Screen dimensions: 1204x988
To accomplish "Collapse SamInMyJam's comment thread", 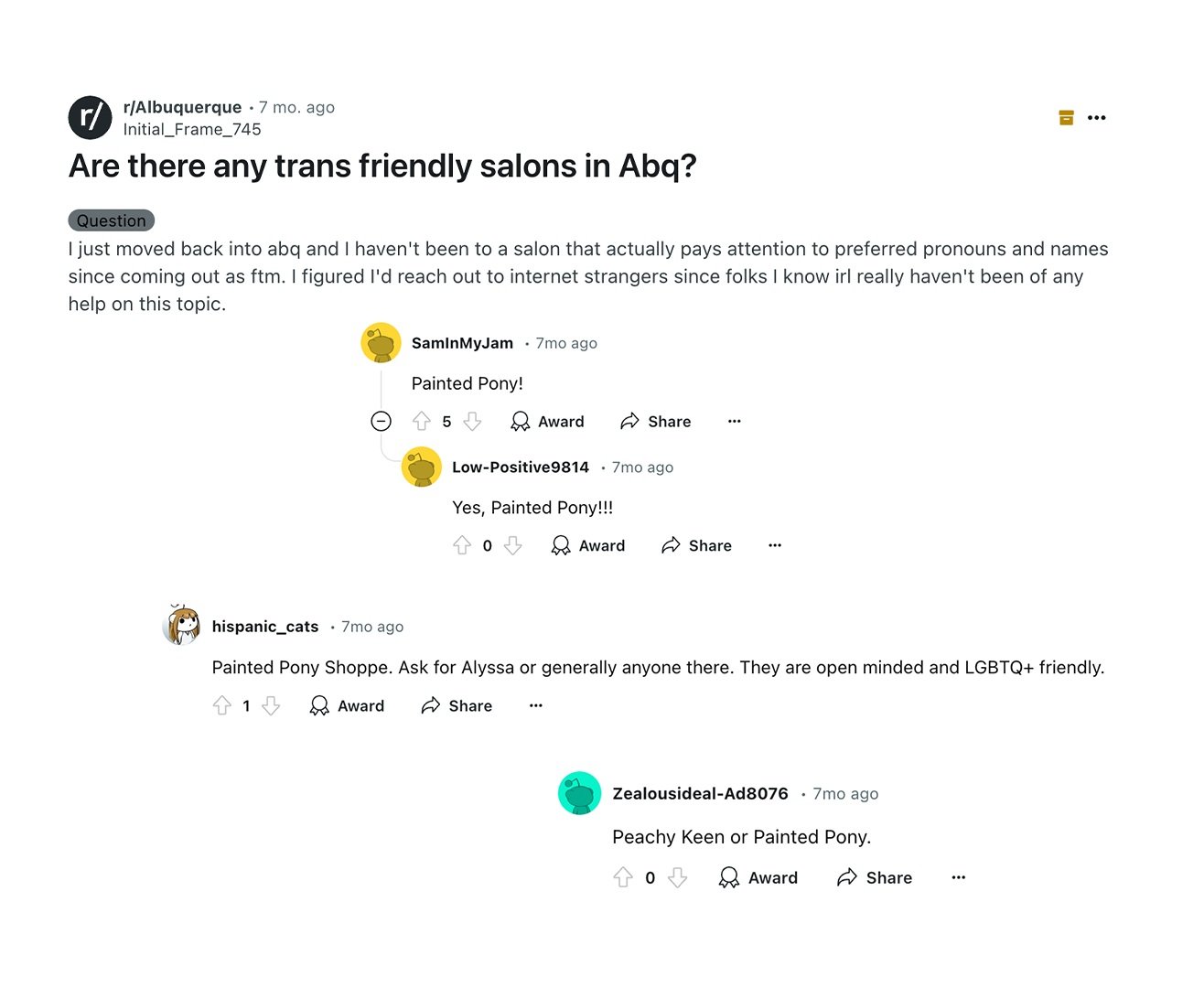I will [382, 421].
